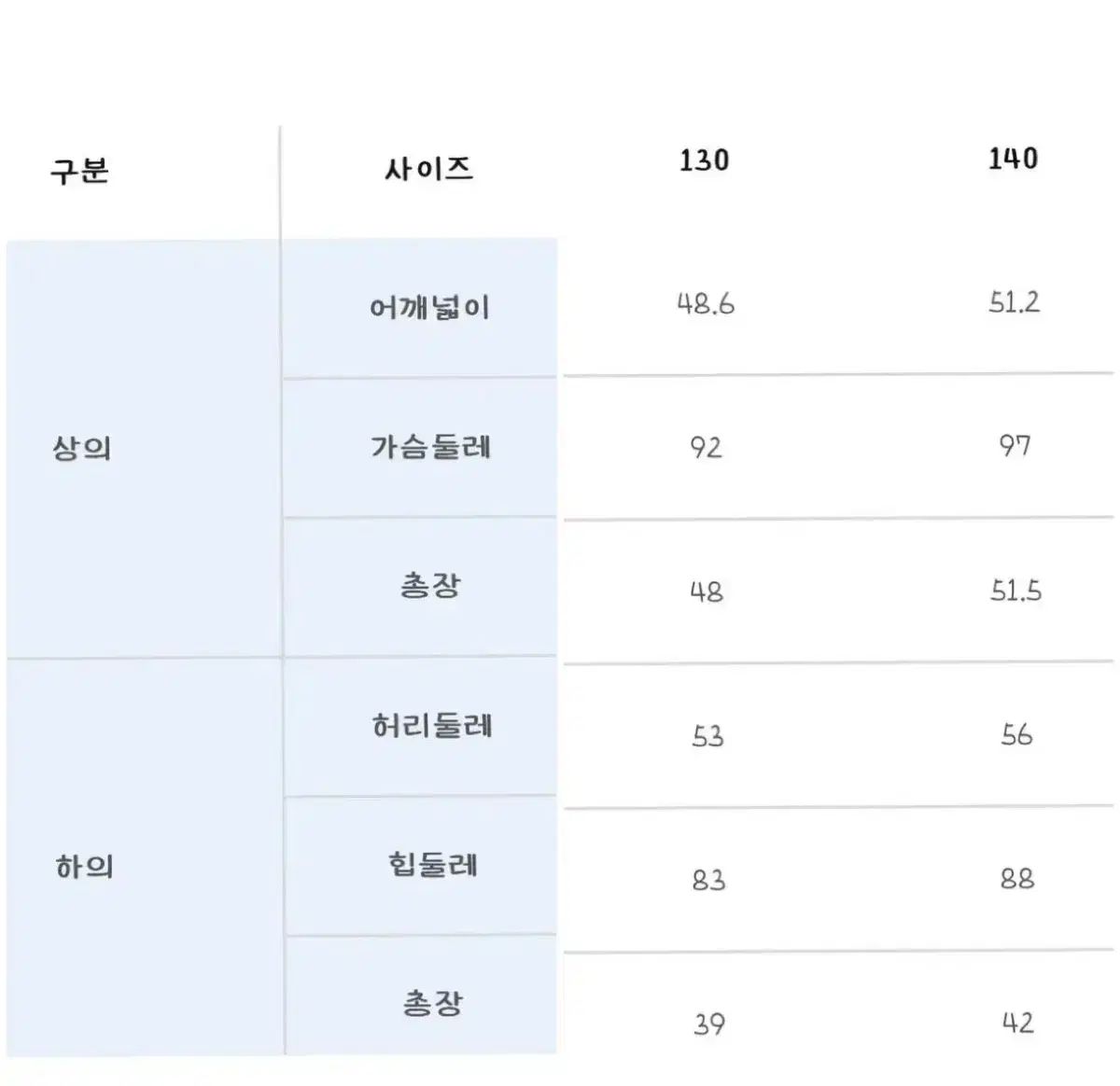Select the 허리둘레 row label
This screenshot has width=1120, height=1086.
(x=431, y=725)
